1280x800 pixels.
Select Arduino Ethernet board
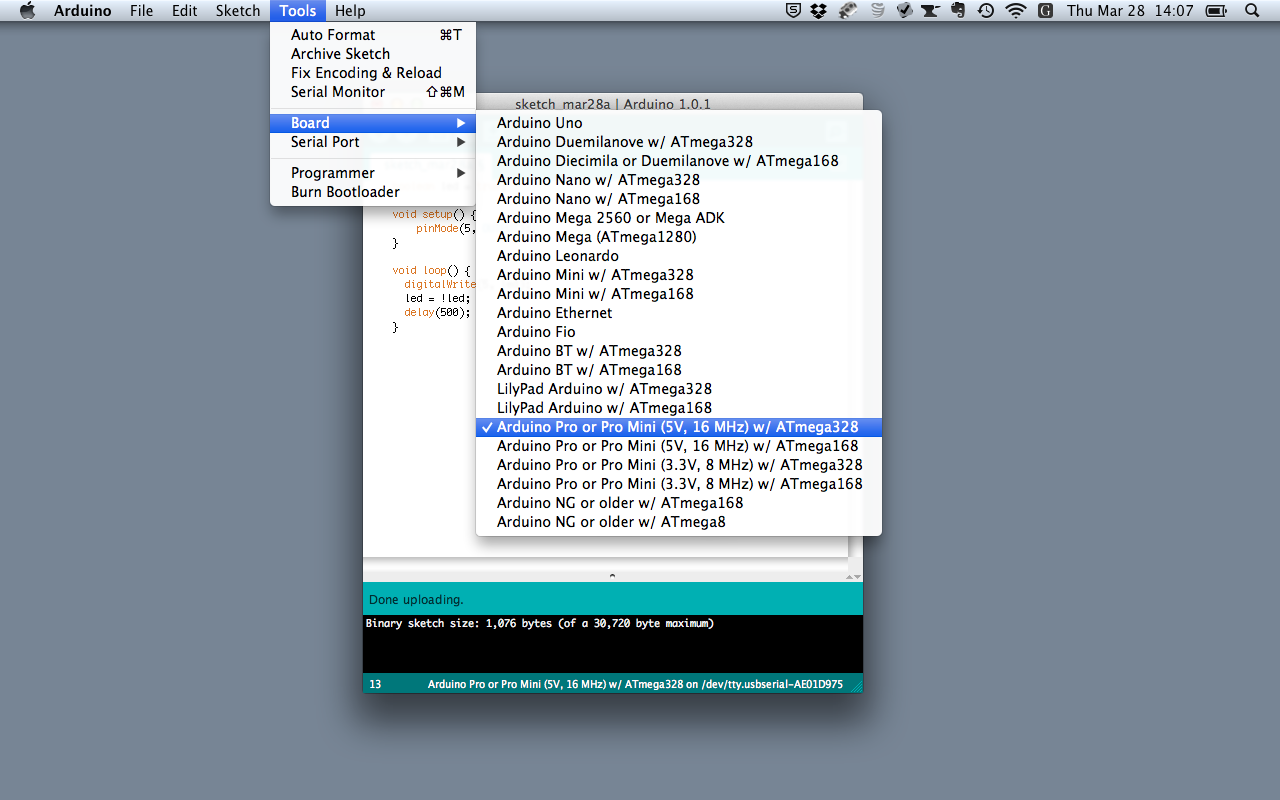tap(679, 313)
